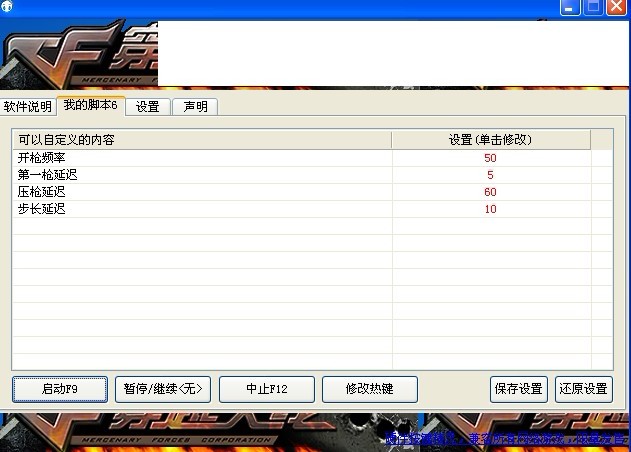Image resolution: width=631 pixels, height=452 pixels.
Task: Edit the 步长延迟 value 10
Action: [x=490, y=209]
